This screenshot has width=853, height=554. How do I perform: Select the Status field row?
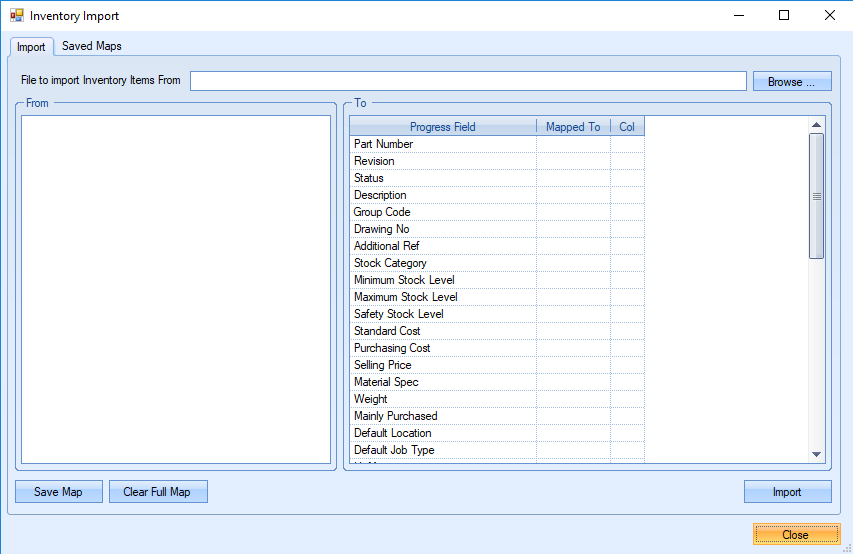coord(497,177)
